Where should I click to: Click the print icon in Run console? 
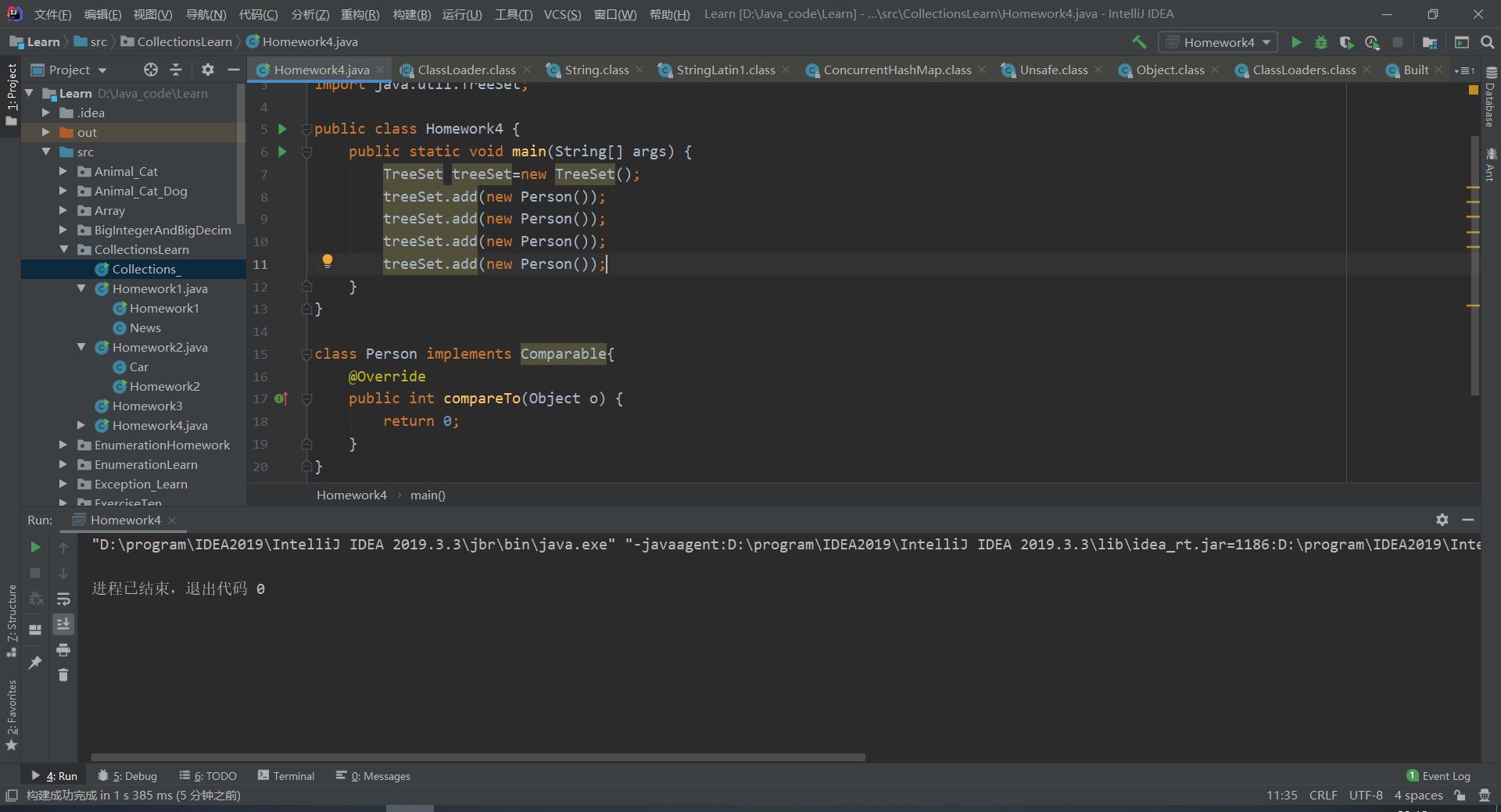(x=63, y=649)
